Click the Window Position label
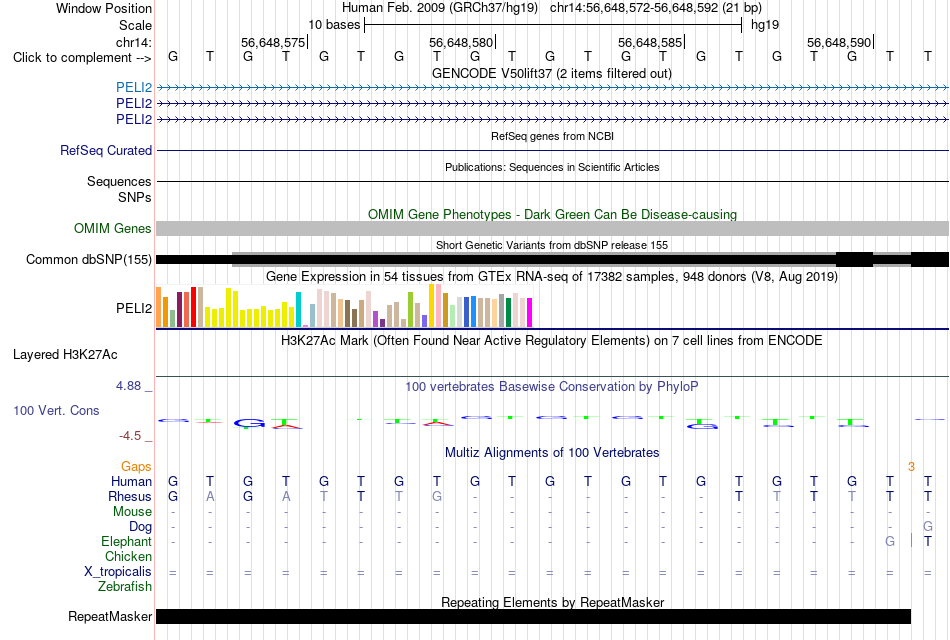Viewport: 950px width, 640px height. click(104, 8)
